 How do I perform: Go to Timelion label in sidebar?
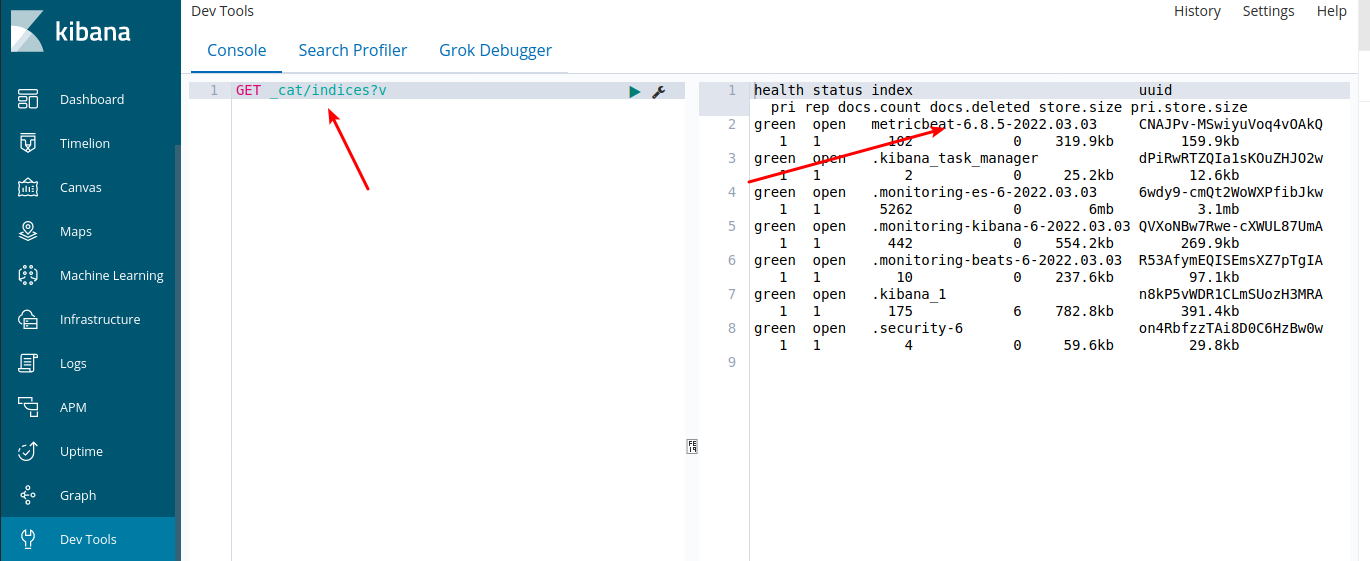[x=85, y=143]
